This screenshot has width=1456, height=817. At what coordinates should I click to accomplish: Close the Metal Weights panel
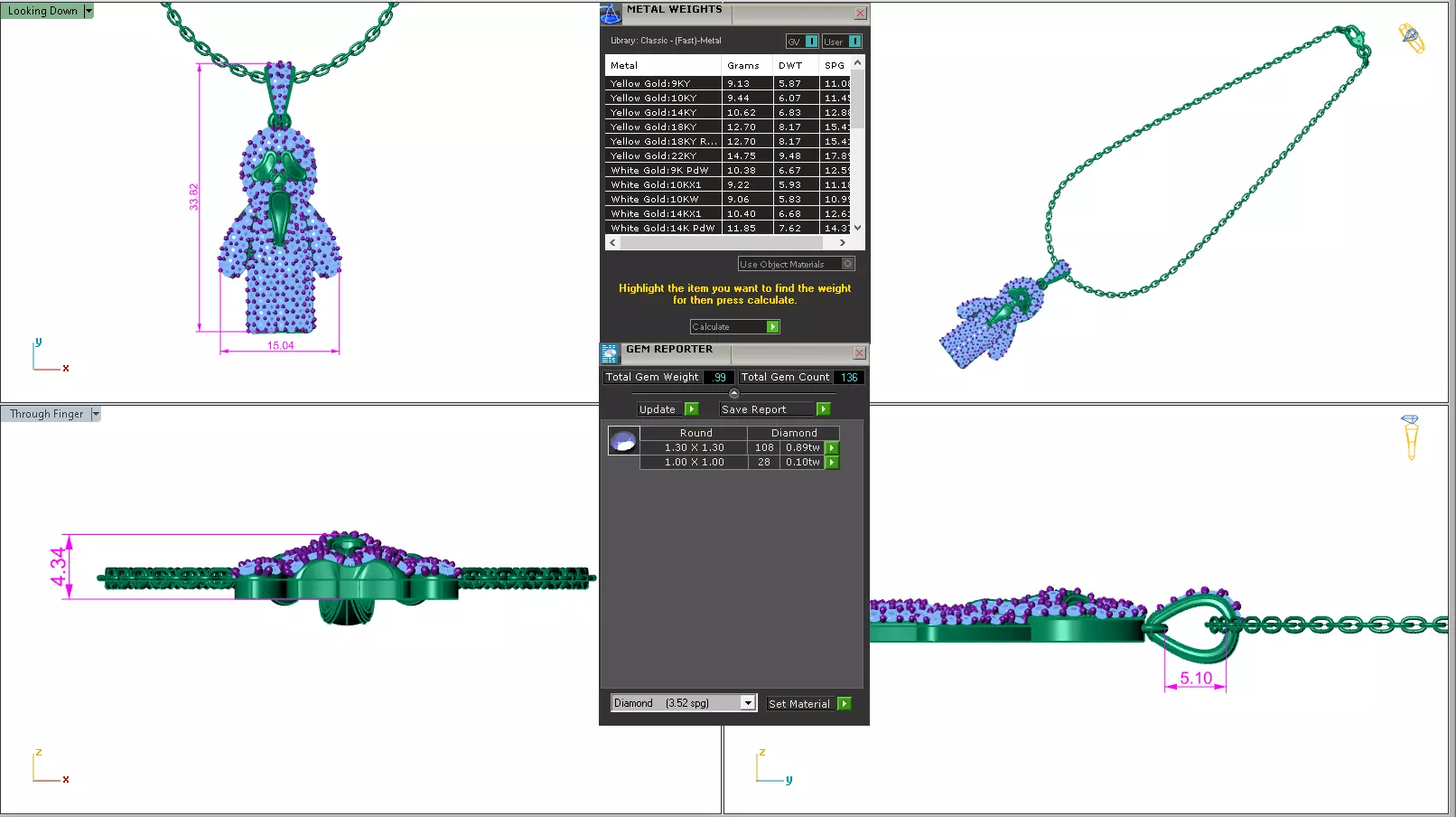click(860, 14)
